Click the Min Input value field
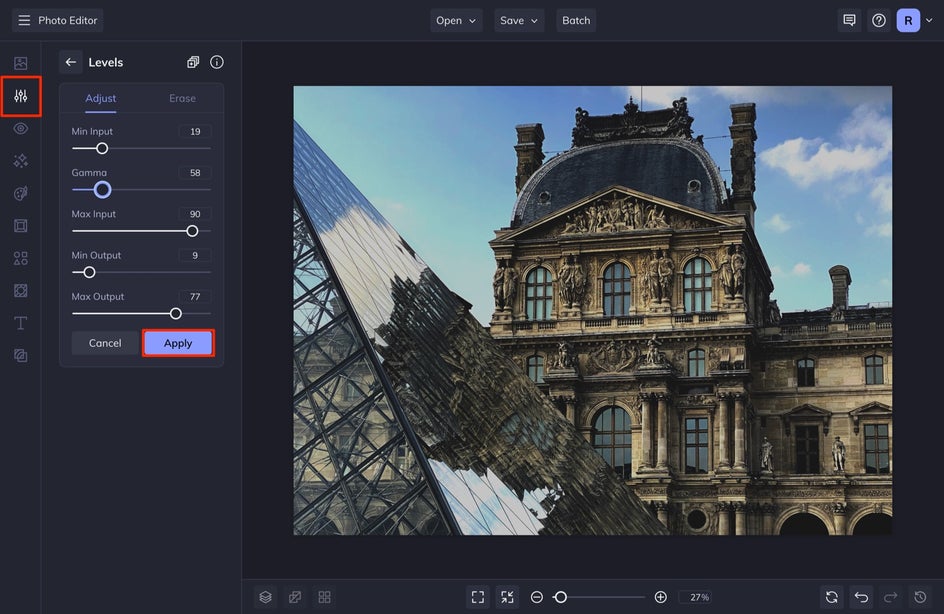This screenshot has width=944, height=614. point(195,132)
